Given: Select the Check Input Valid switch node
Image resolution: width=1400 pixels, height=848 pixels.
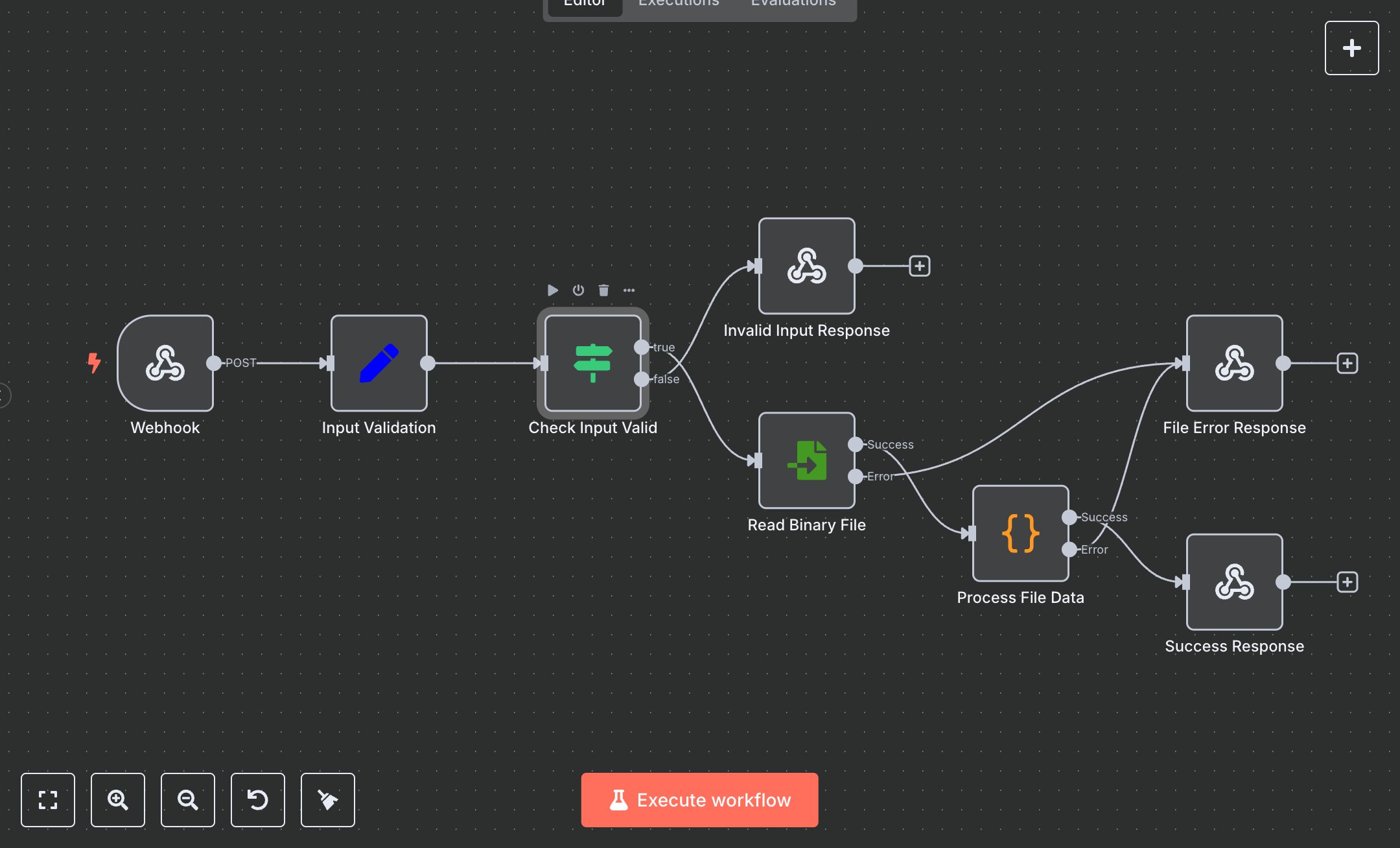Looking at the screenshot, I should pos(592,363).
